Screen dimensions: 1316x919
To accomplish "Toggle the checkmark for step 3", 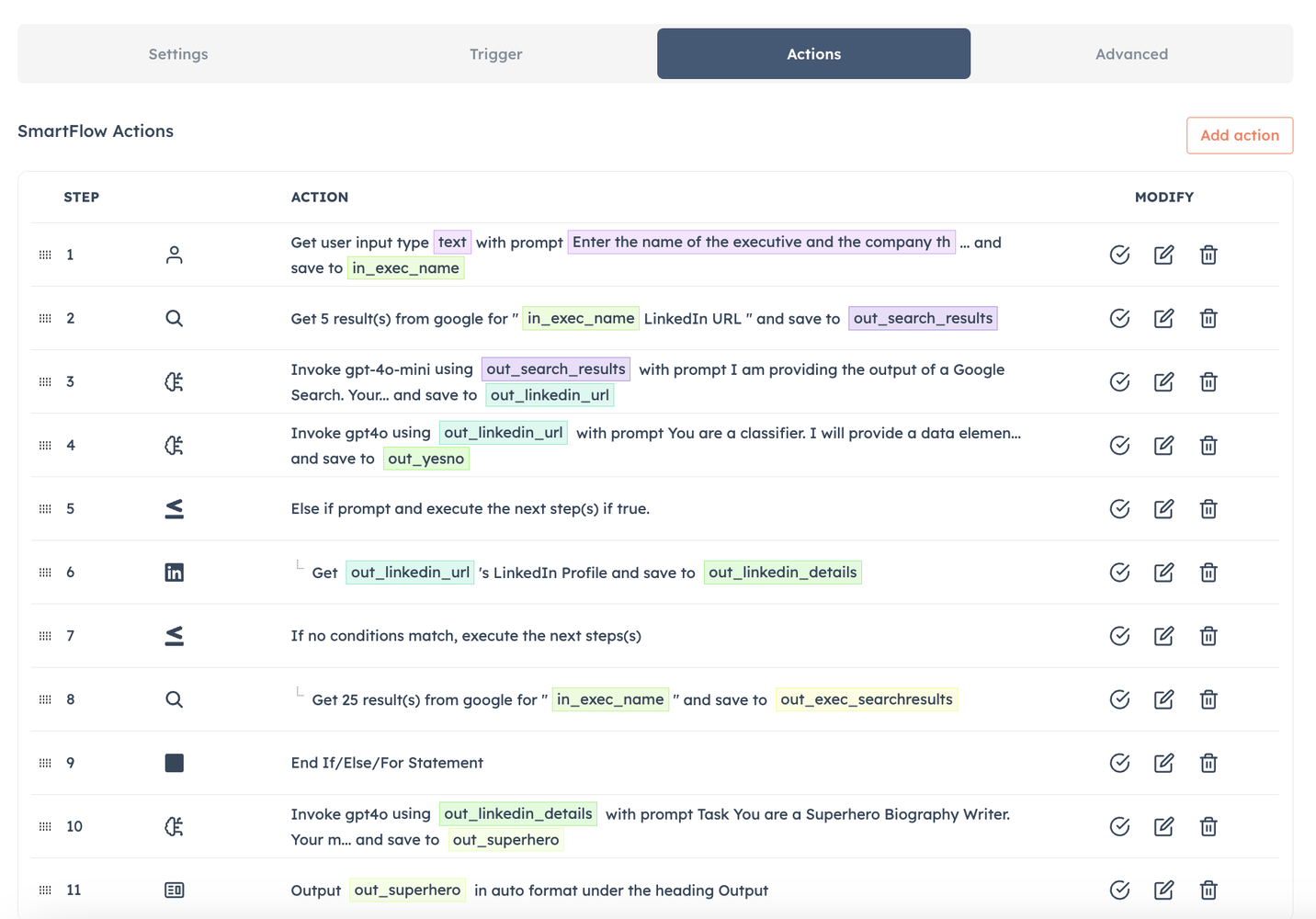I will (1119, 382).
